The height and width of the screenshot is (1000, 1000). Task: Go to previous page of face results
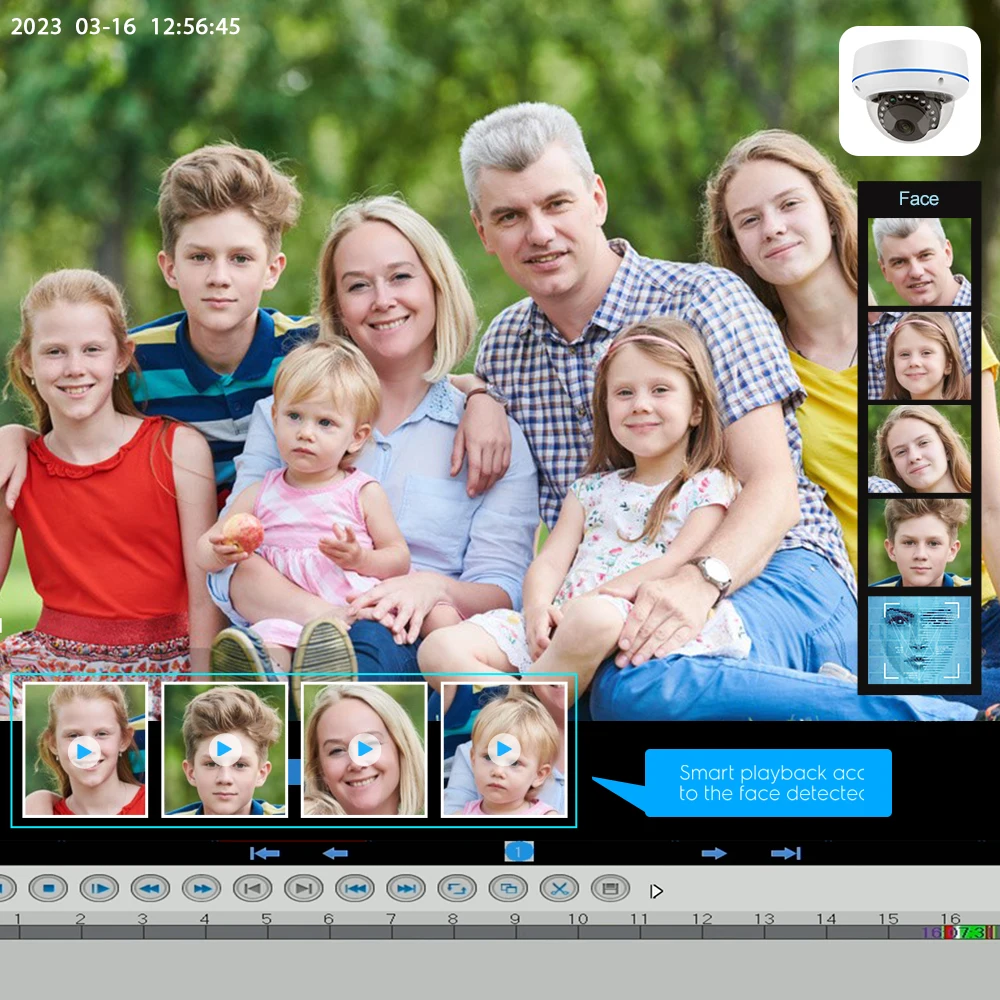point(335,853)
